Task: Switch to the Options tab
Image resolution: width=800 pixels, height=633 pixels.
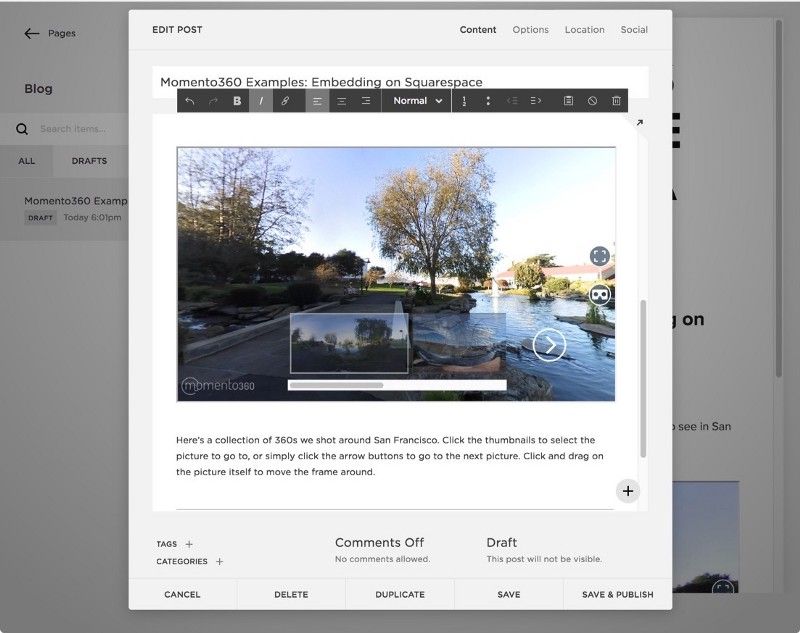Action: point(531,30)
